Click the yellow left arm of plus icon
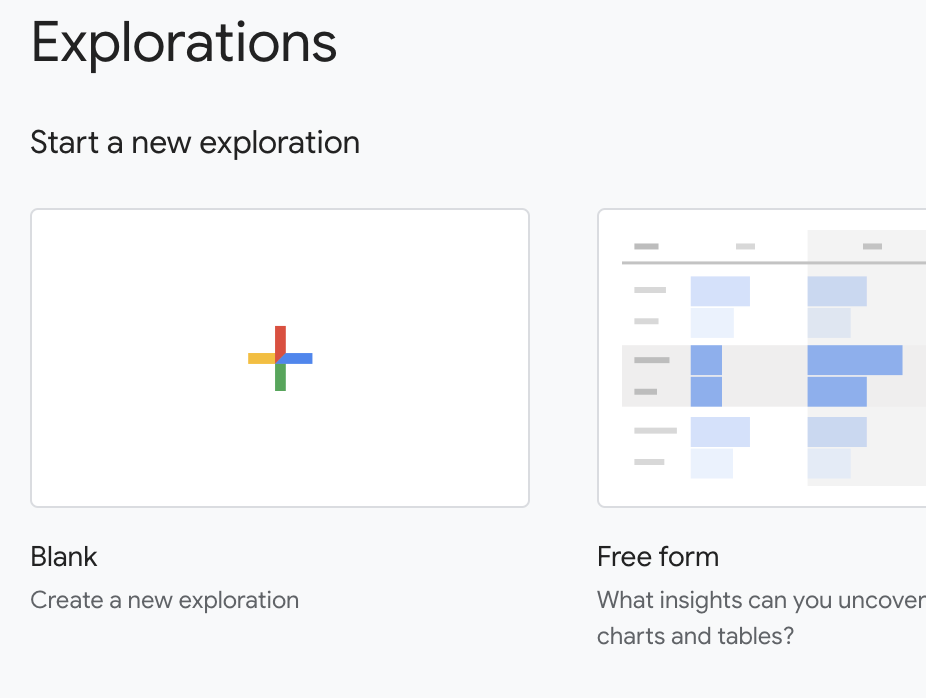 point(260,358)
